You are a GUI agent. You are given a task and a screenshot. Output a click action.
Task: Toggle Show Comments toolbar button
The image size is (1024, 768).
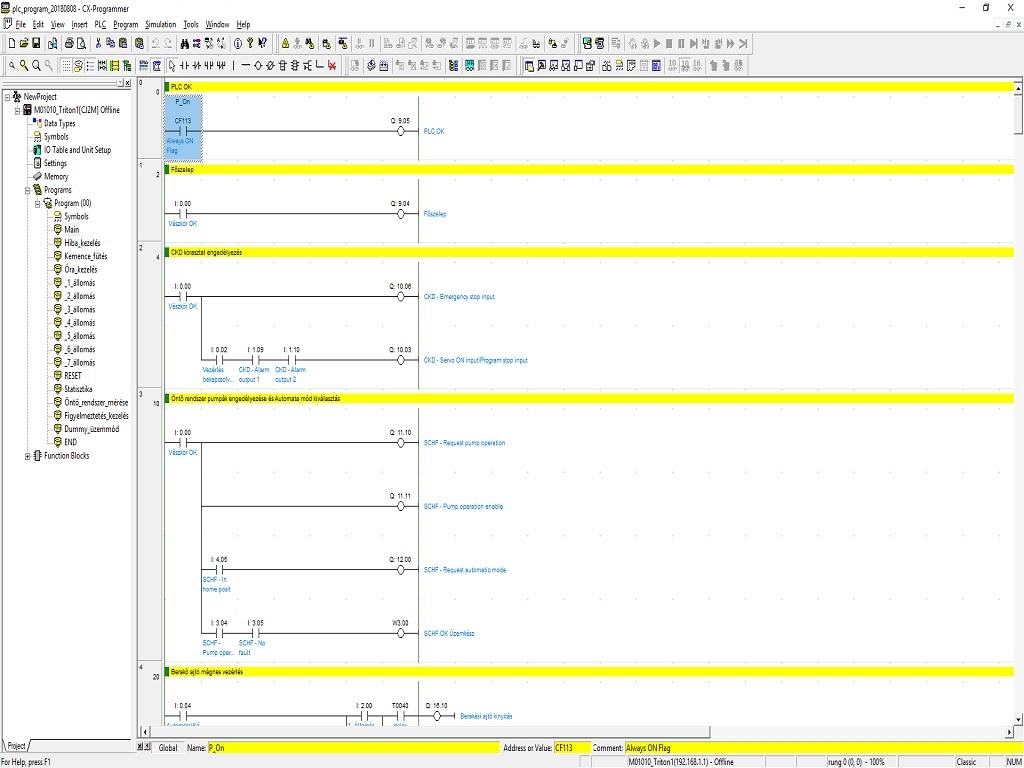coord(78,65)
